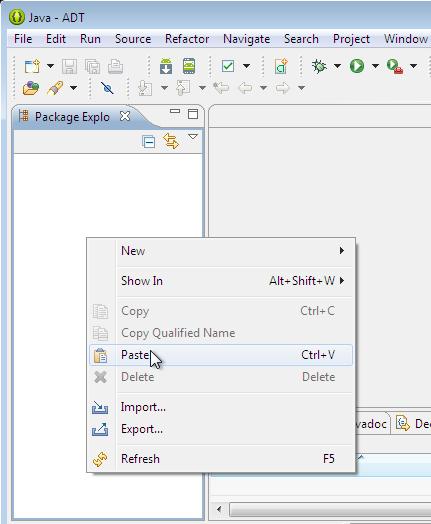The image size is (431, 524).
Task: Click the Run External Tools icon
Action: point(394,66)
